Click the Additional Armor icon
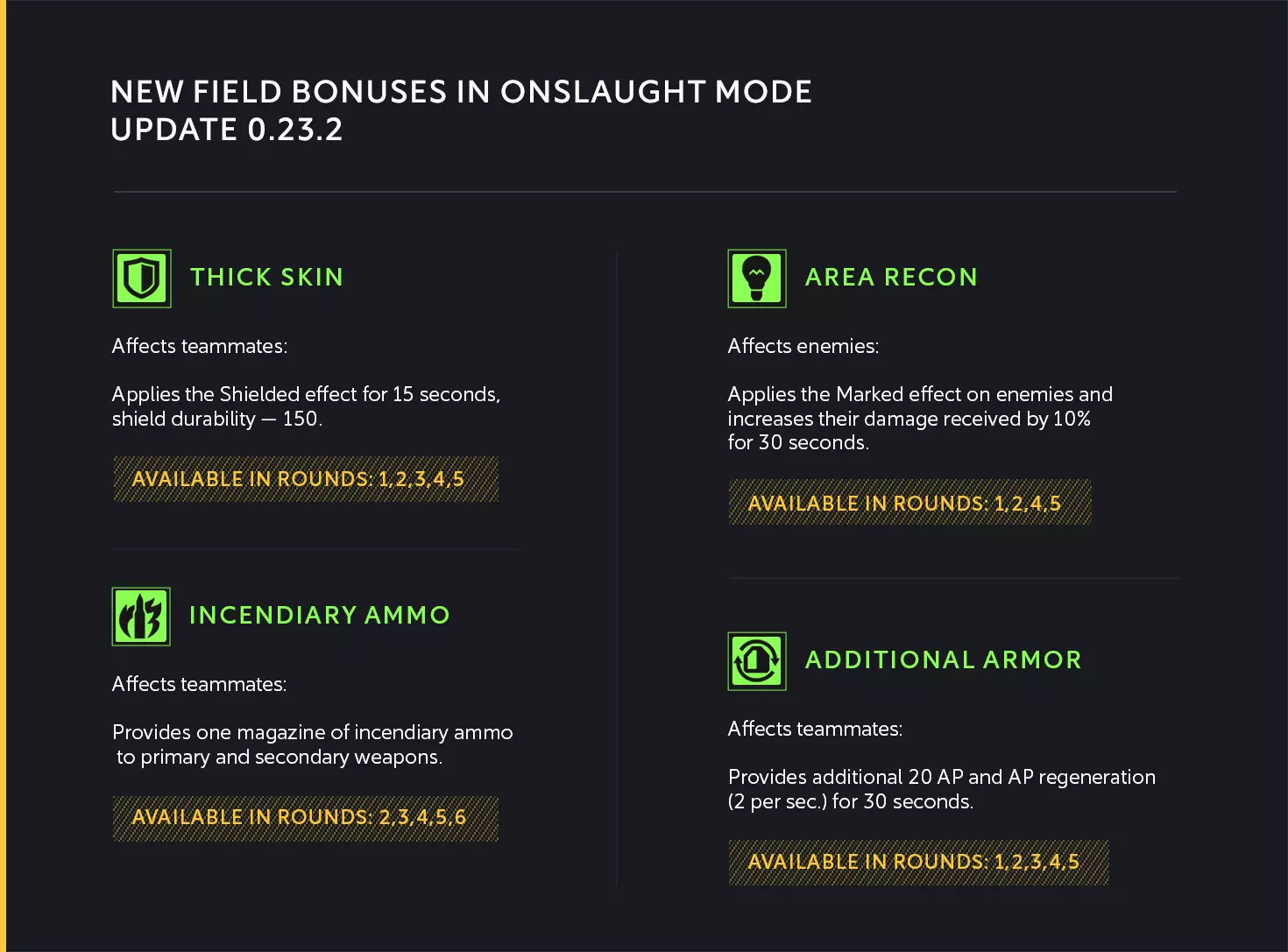The height and width of the screenshot is (952, 1288). [x=757, y=661]
